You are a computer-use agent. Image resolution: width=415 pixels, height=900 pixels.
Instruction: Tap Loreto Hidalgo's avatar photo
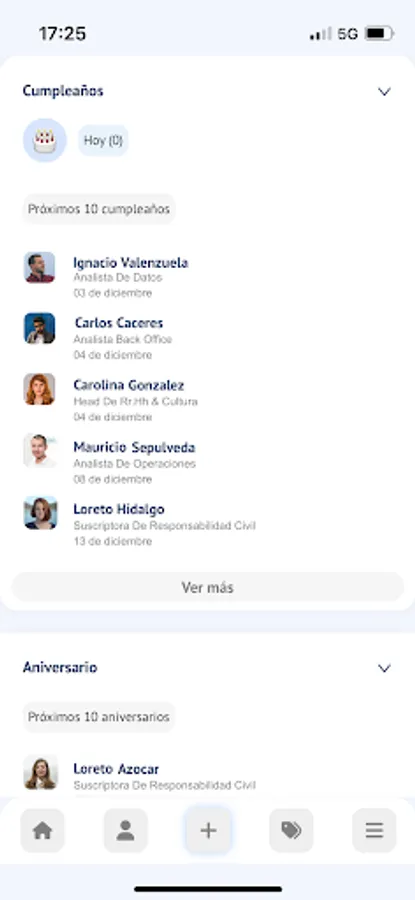(x=40, y=513)
